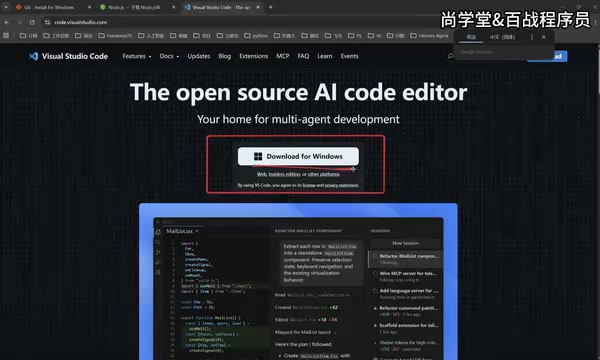The width and height of the screenshot is (600, 360).
Task: Open the Blog page
Action: 225,56
